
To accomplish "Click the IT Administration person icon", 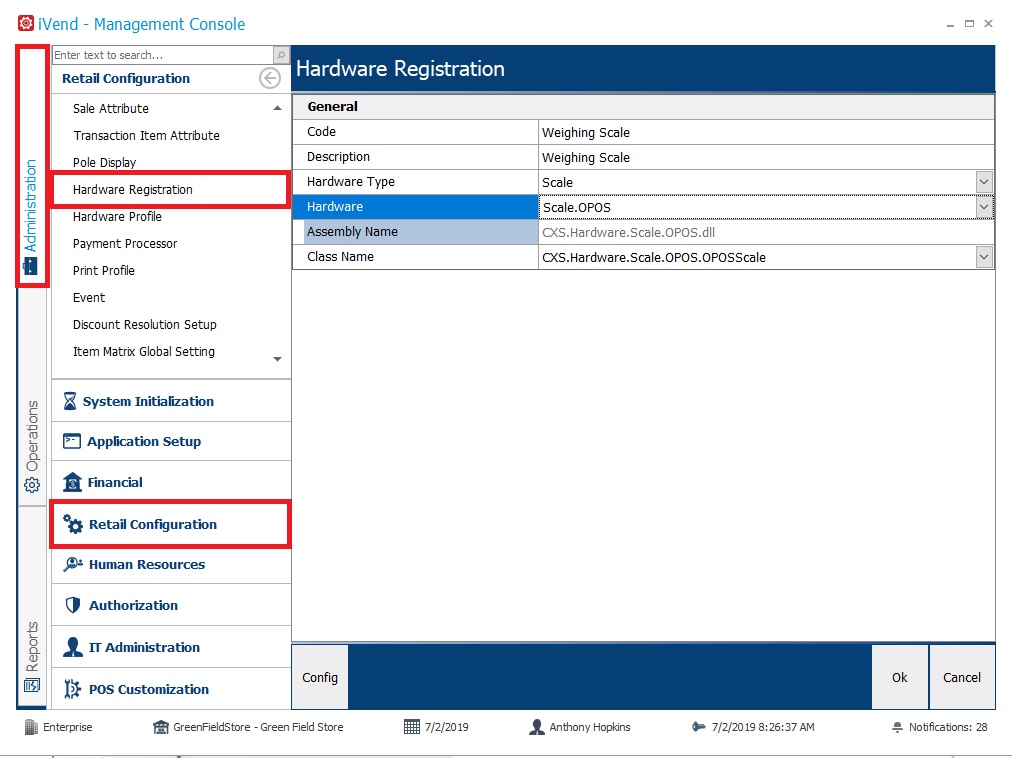I will pos(73,647).
